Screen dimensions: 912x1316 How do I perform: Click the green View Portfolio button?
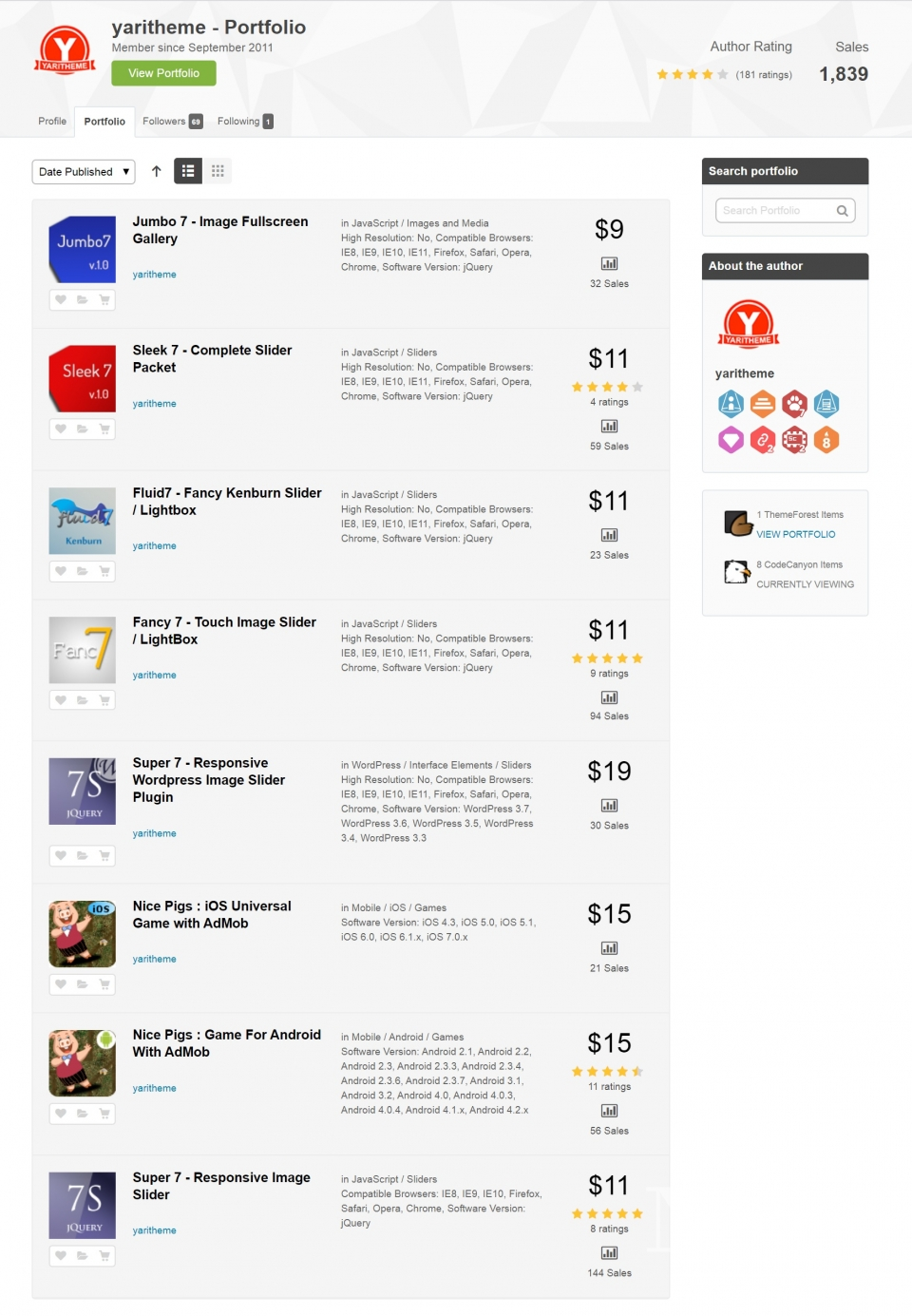pyautogui.click(x=163, y=73)
